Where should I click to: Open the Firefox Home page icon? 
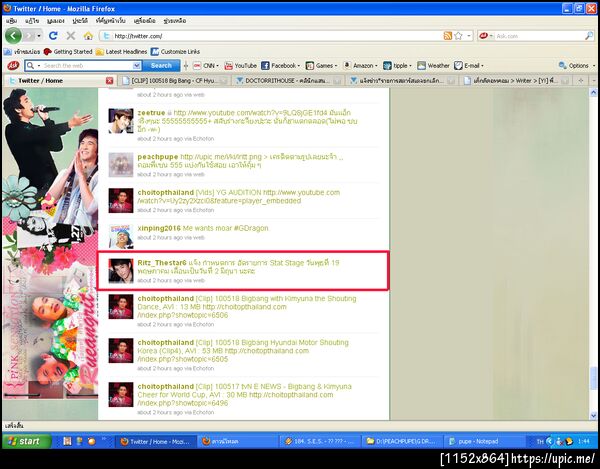coord(88,36)
